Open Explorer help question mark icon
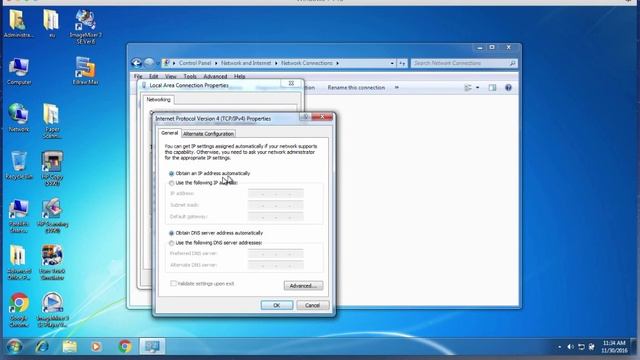 (508, 88)
